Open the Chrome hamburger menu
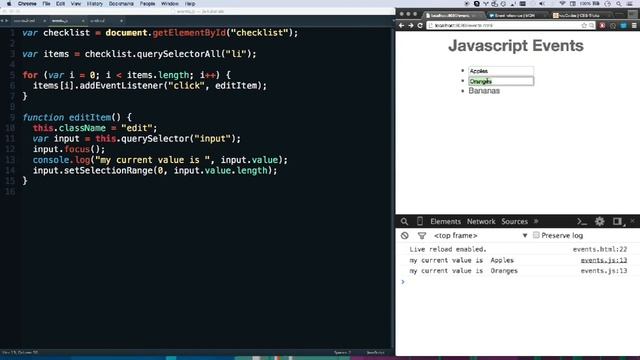 (634, 25)
